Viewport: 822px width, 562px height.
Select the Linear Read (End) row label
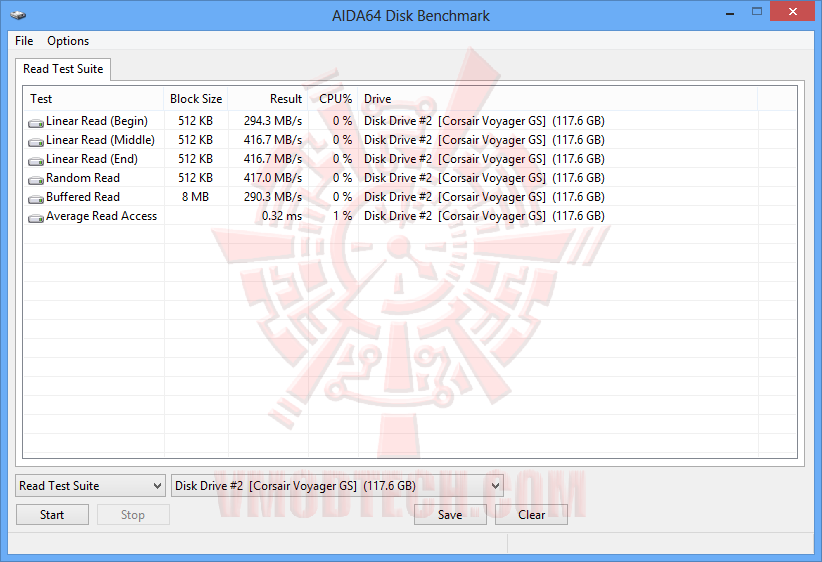(92, 159)
